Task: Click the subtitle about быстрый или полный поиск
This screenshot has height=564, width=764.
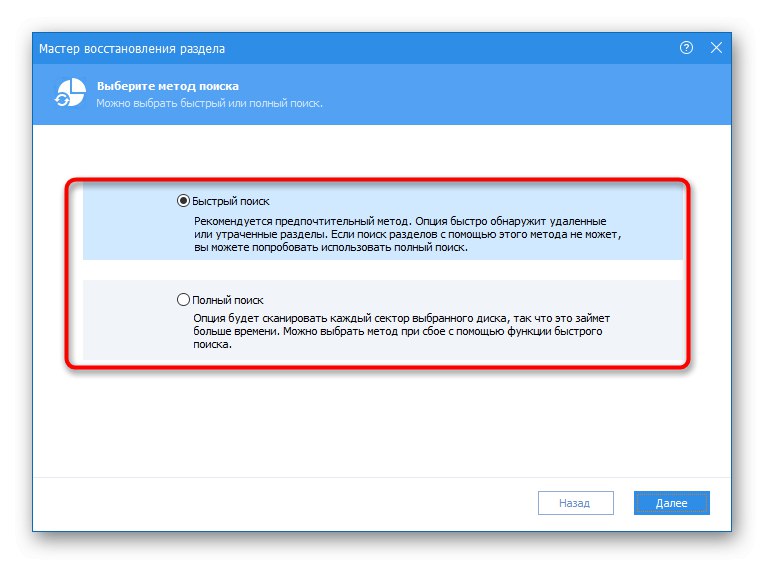Action: coord(209,103)
